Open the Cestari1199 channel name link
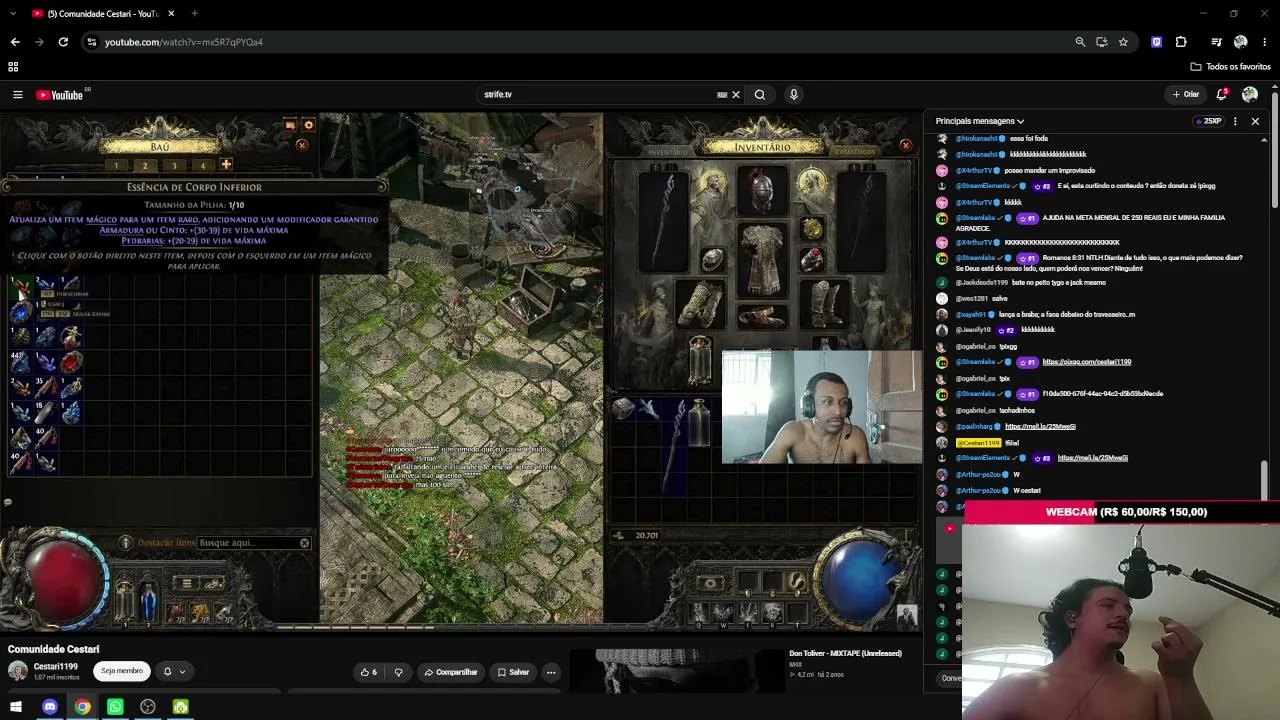This screenshot has height=720, width=1280. tap(56, 666)
